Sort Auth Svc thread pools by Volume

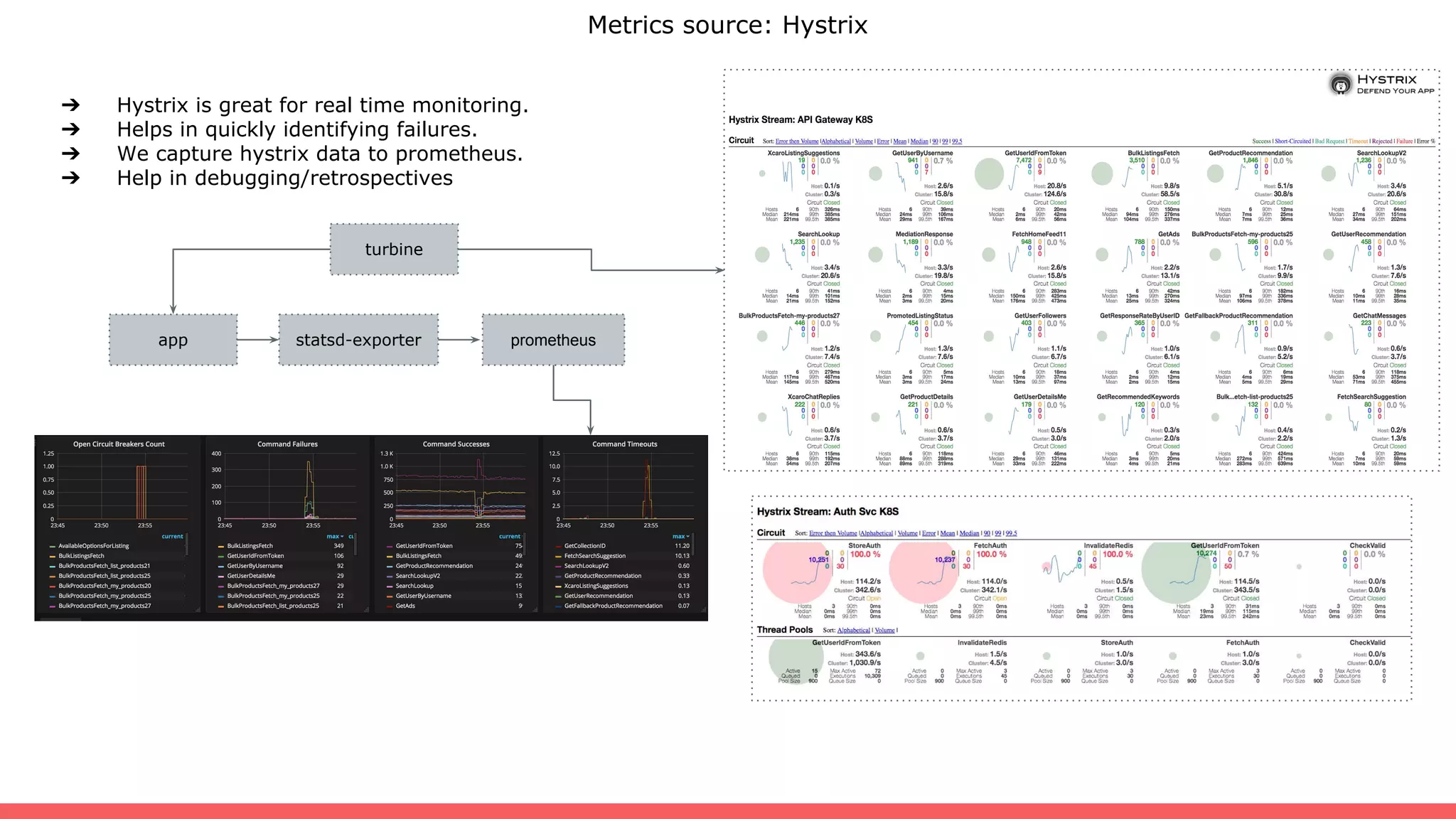[x=884, y=630]
